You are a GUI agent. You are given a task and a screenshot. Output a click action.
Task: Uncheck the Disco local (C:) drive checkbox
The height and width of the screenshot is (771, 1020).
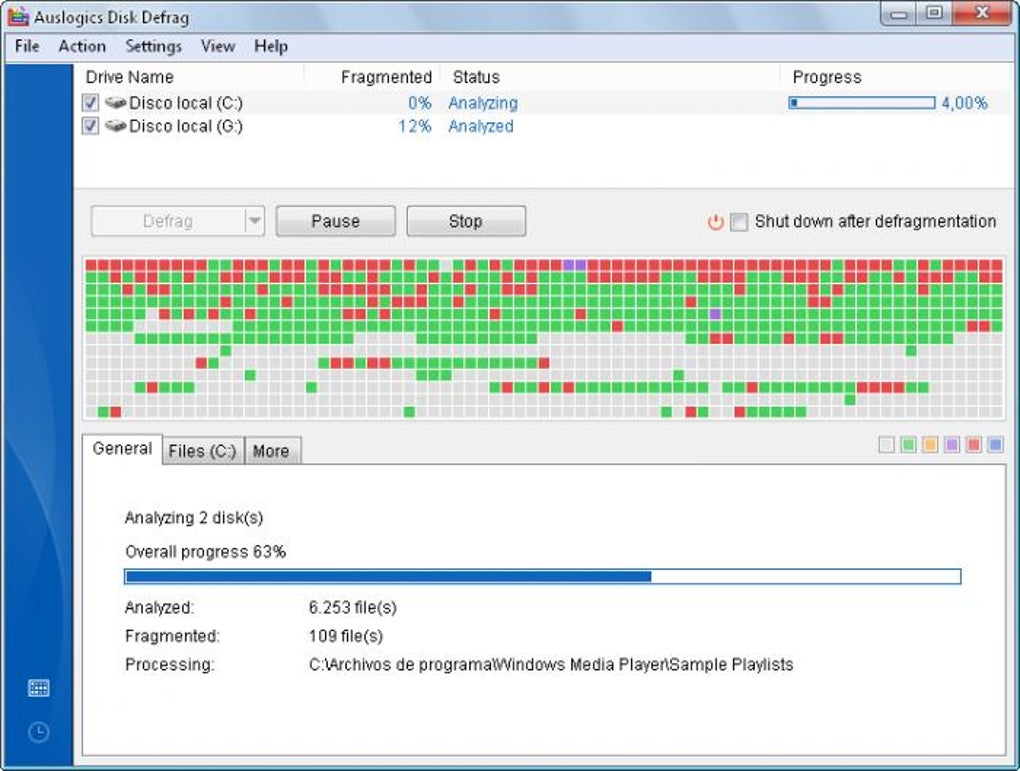[90, 103]
